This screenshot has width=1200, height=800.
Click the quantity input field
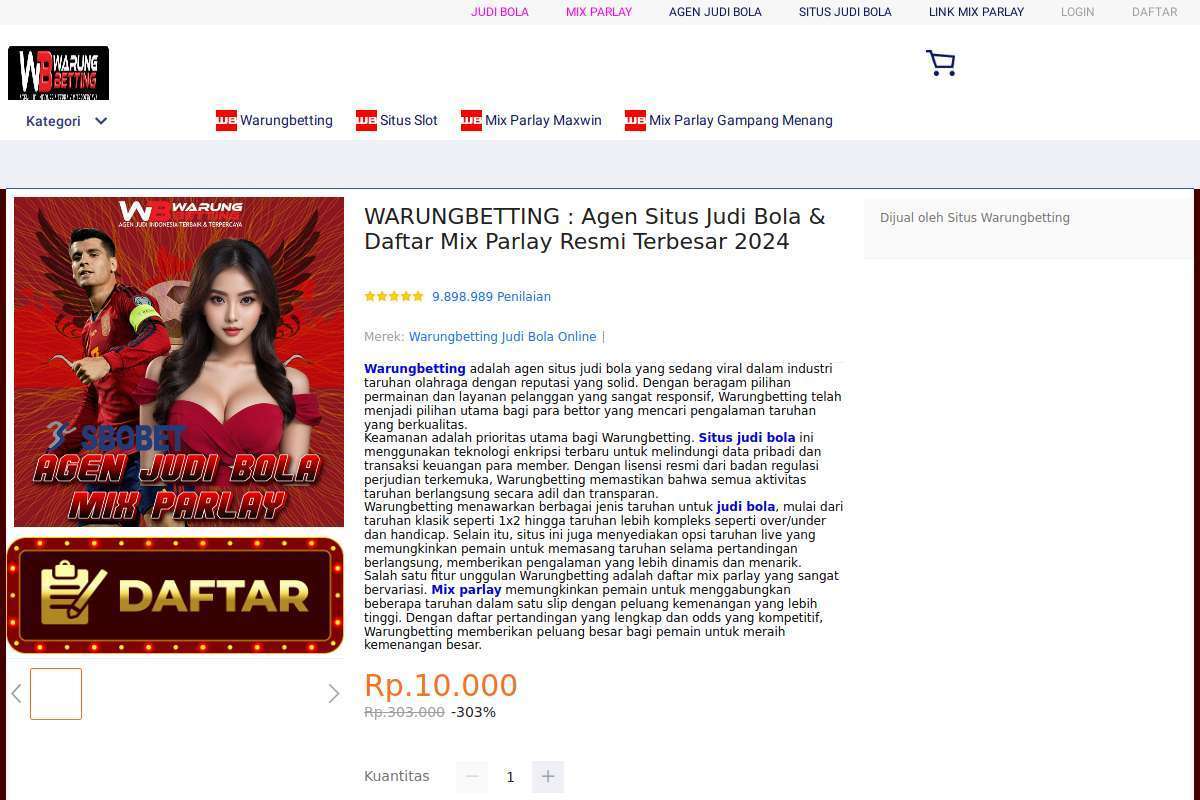click(x=510, y=777)
